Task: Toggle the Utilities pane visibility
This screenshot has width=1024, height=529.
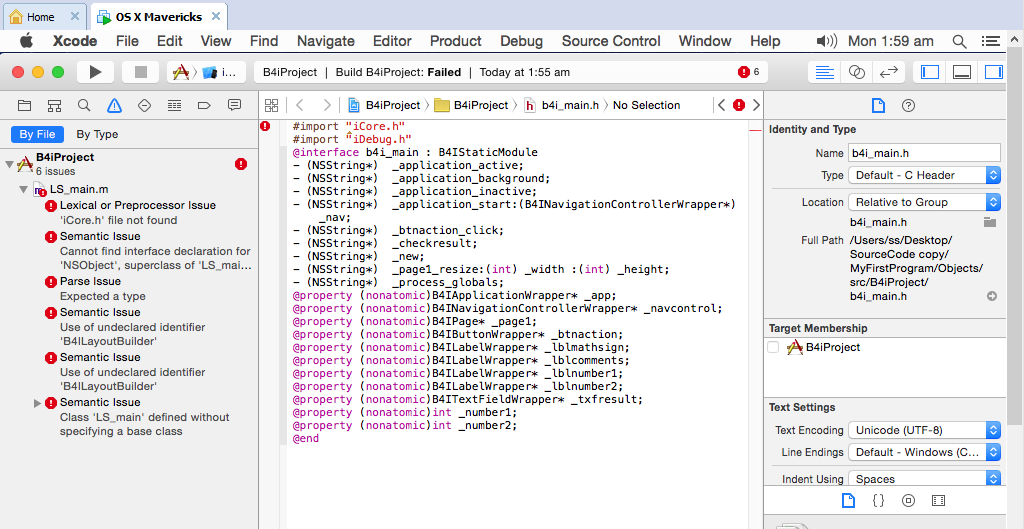Action: pos(993,72)
